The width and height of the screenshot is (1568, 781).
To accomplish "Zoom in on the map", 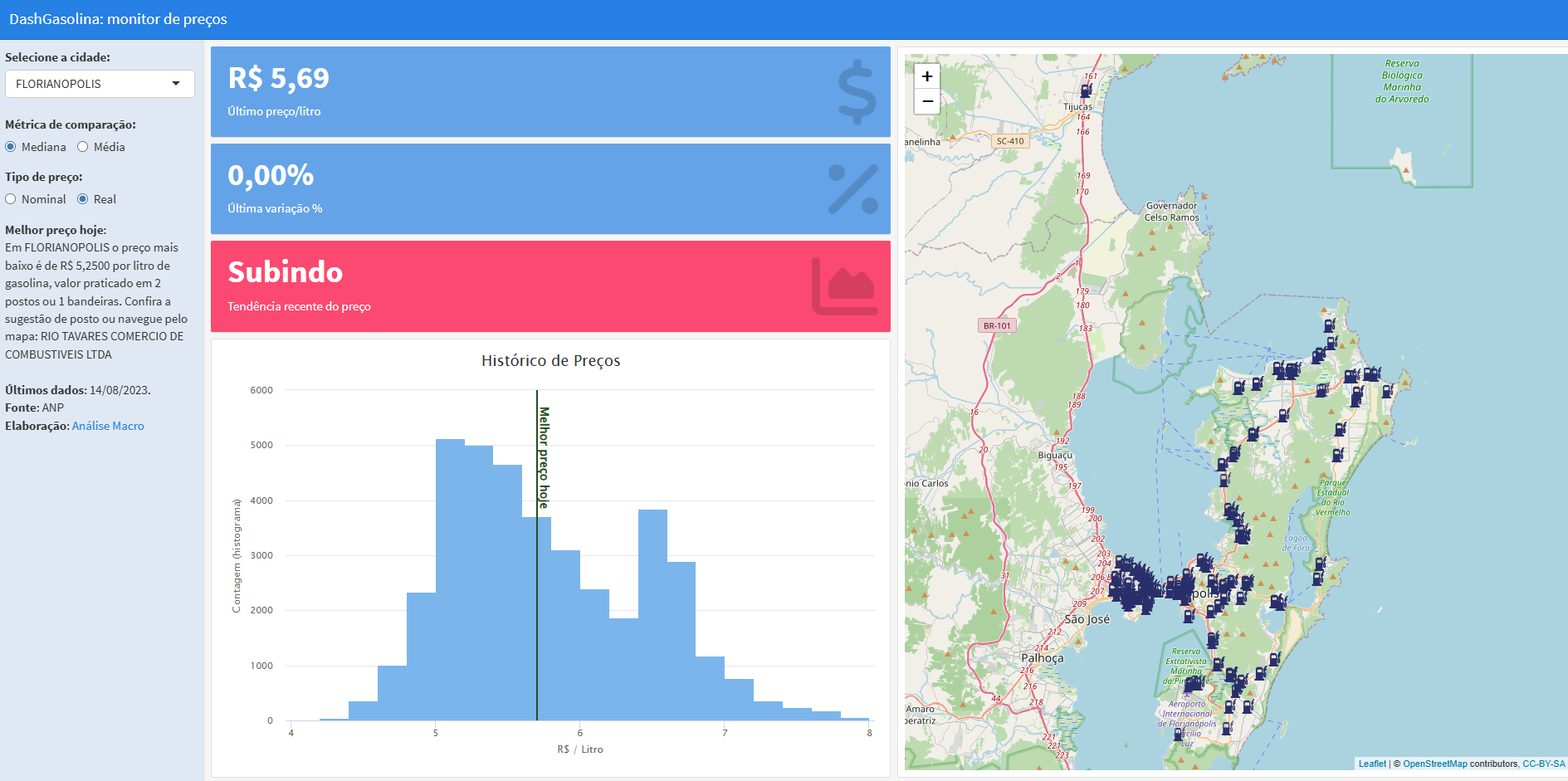I will (x=927, y=76).
